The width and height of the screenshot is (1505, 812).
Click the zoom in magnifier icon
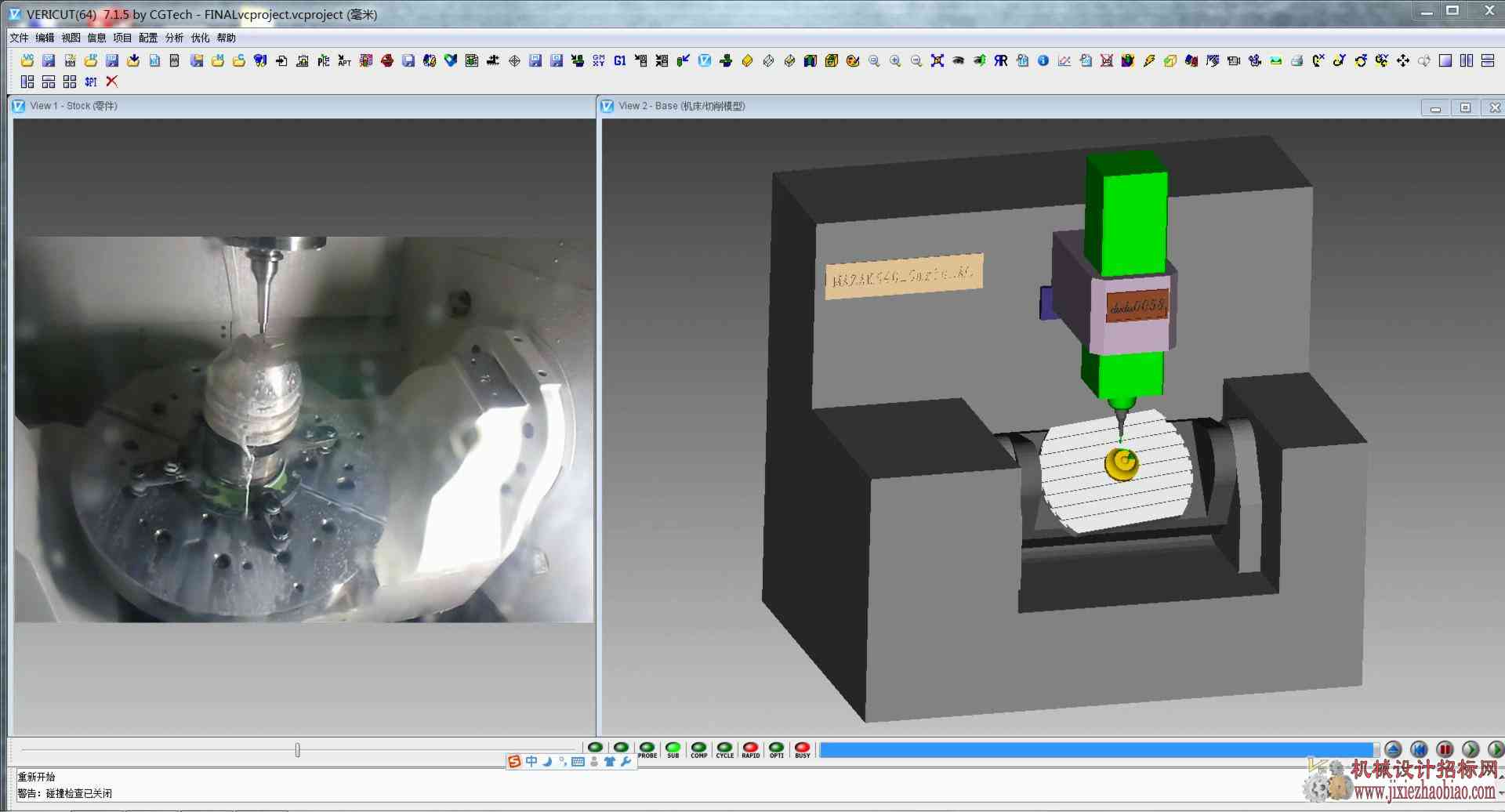pyautogui.click(x=895, y=60)
